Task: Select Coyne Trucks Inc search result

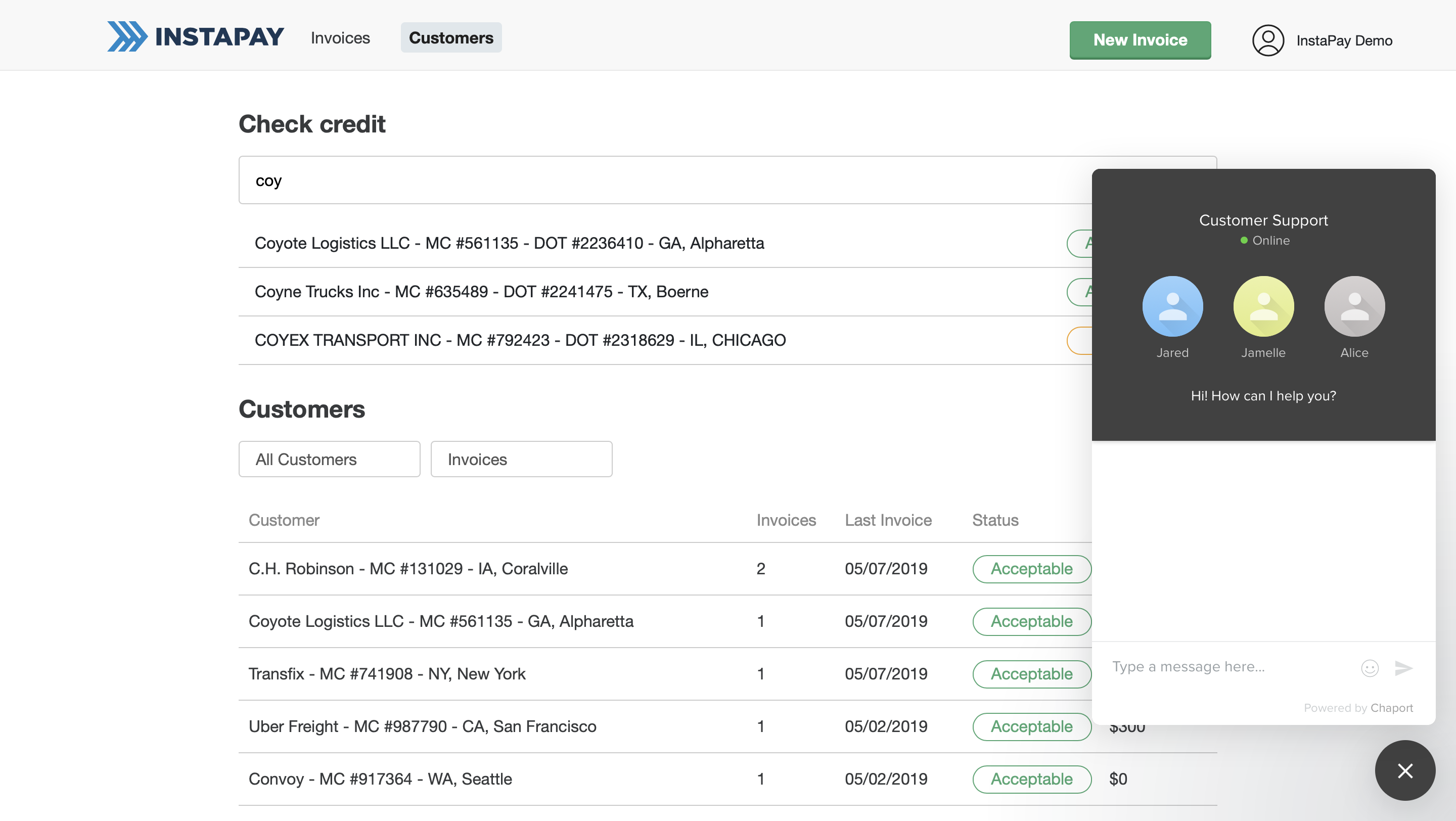Action: 665,292
